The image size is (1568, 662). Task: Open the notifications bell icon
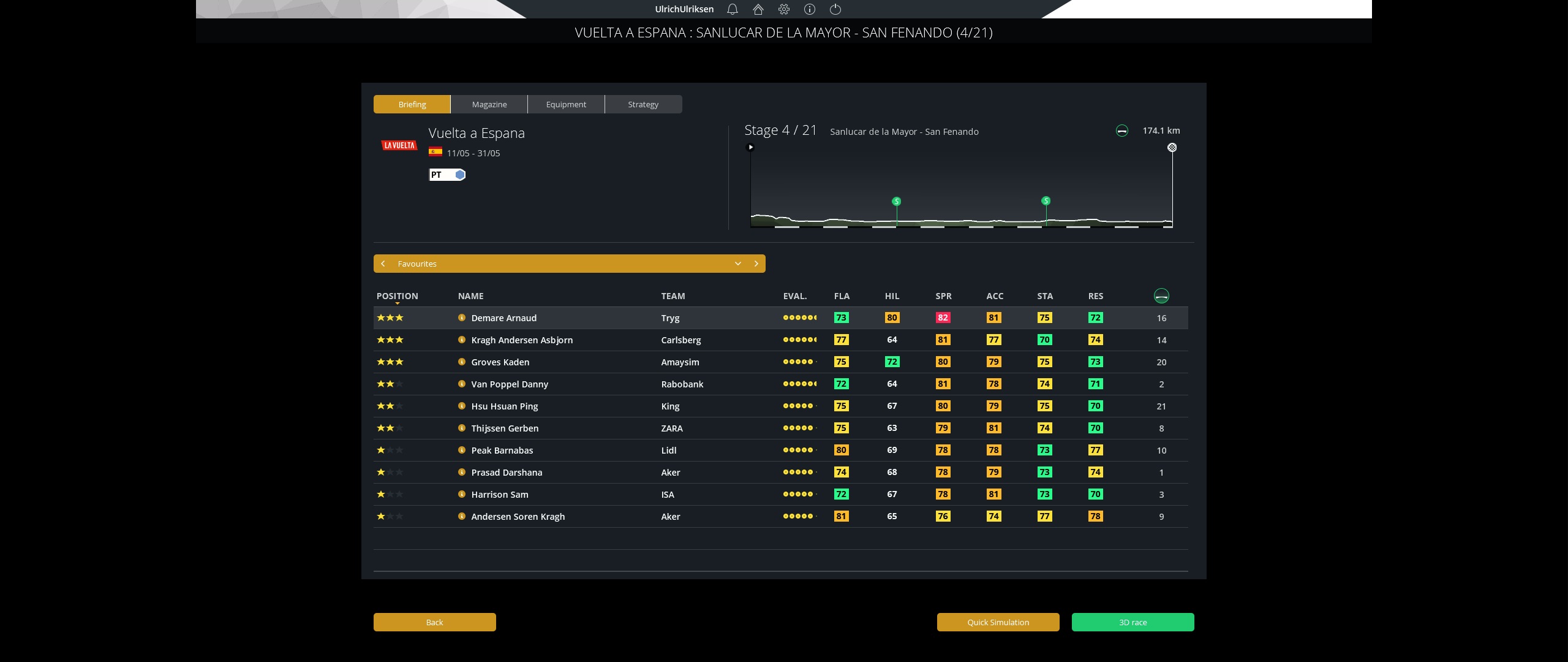click(732, 9)
